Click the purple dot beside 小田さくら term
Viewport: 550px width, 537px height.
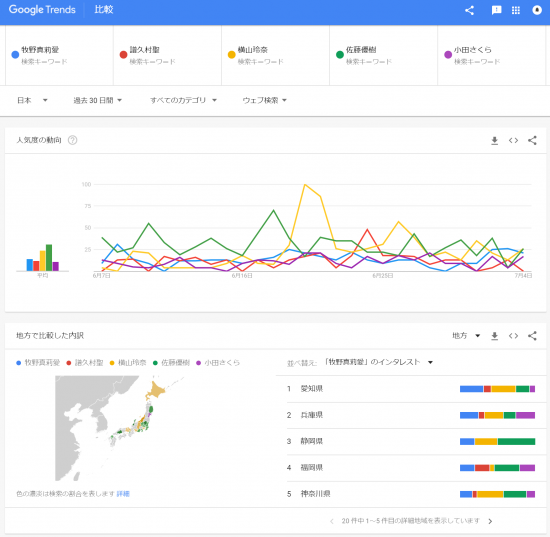[x=448, y=55]
